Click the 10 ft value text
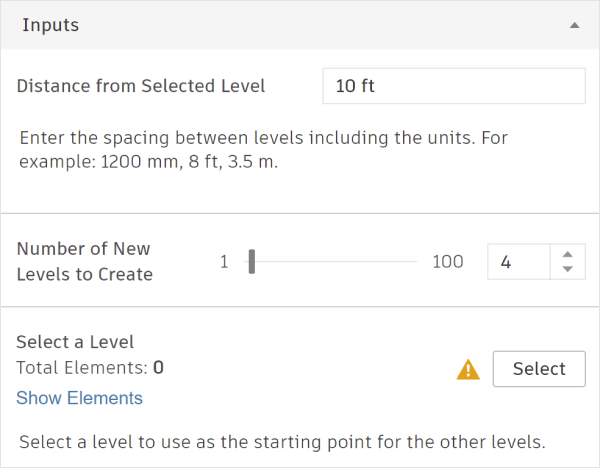 pos(355,86)
